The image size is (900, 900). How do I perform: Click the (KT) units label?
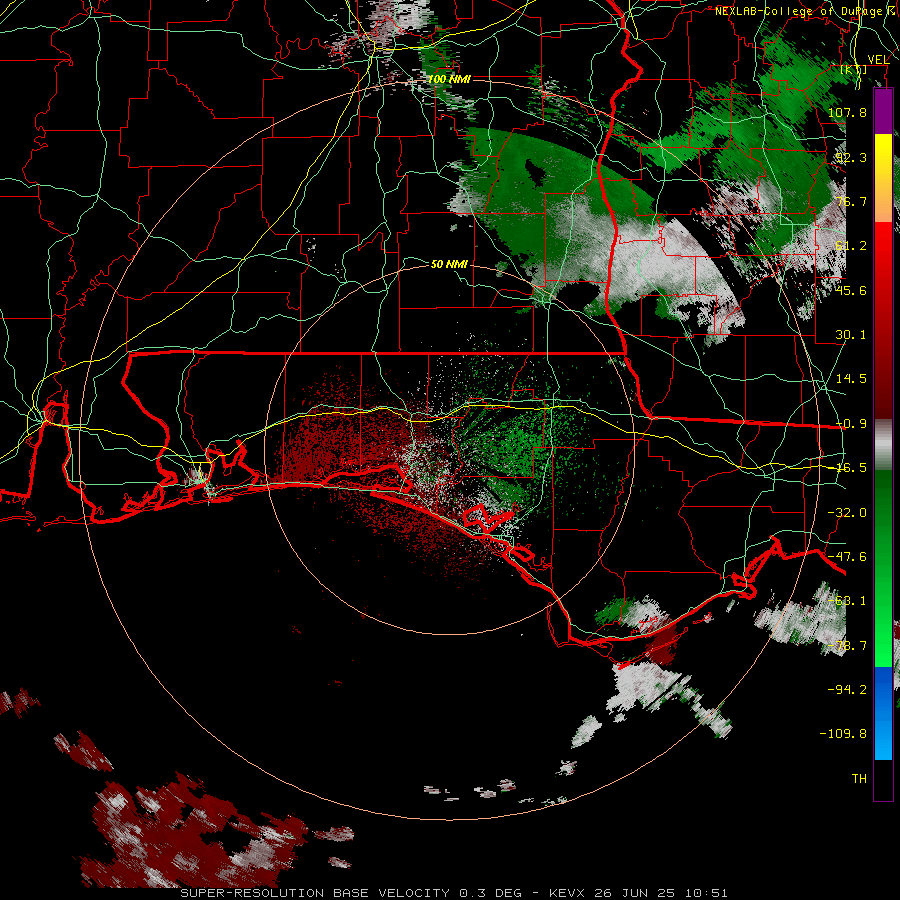point(853,69)
